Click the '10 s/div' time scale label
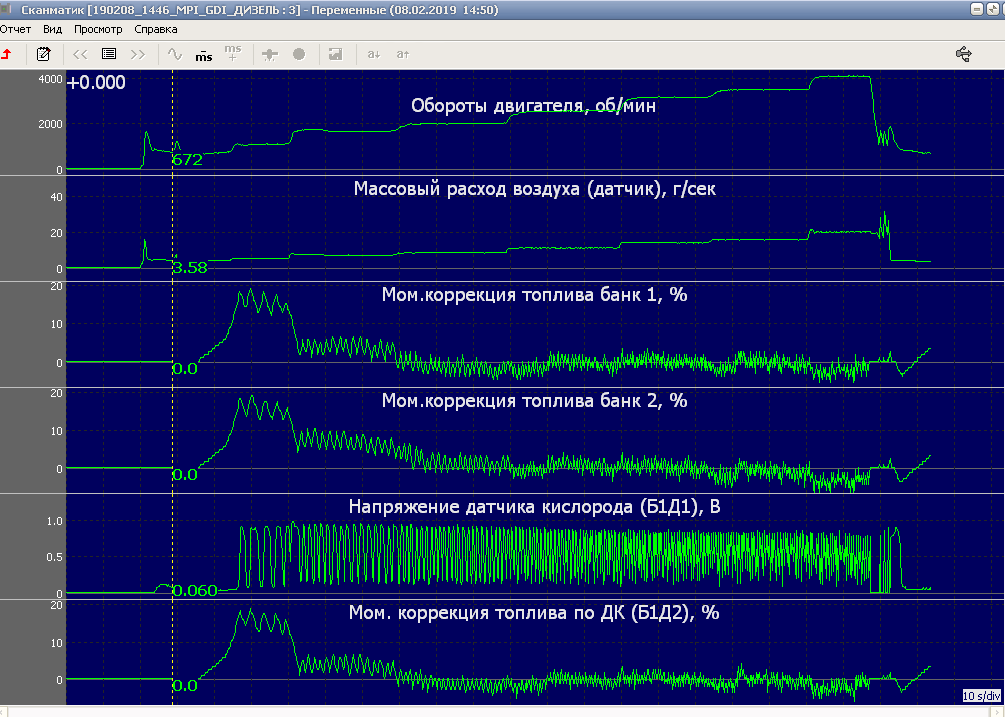The width and height of the screenshot is (1005, 717). click(x=981, y=695)
